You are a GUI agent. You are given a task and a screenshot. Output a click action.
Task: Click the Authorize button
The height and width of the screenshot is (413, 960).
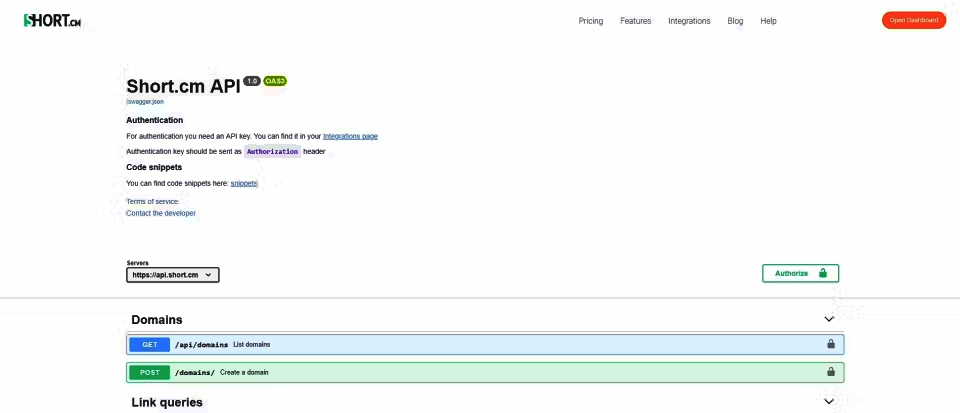[x=800, y=273]
